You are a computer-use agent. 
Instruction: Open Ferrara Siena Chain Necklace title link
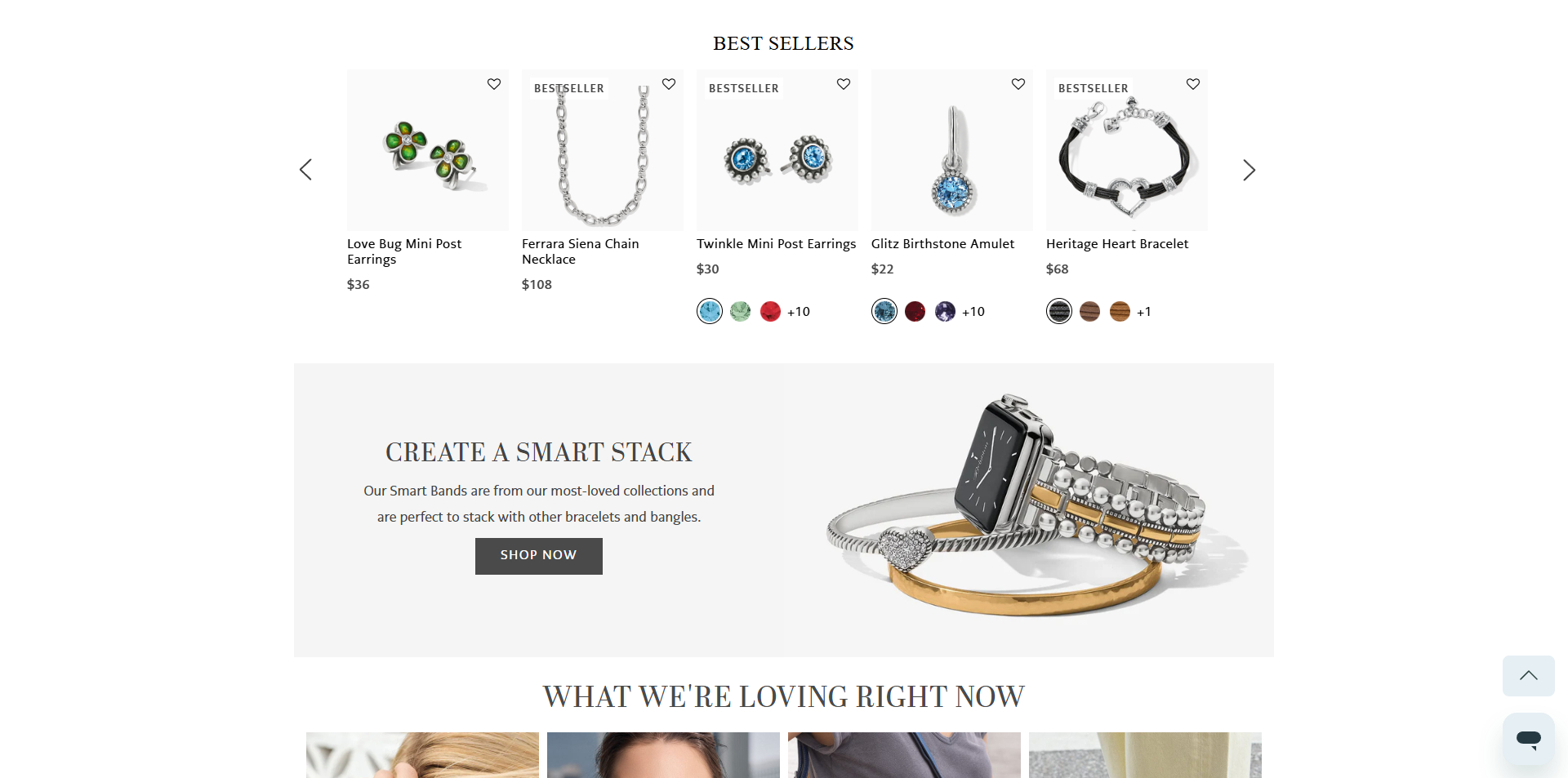click(581, 251)
